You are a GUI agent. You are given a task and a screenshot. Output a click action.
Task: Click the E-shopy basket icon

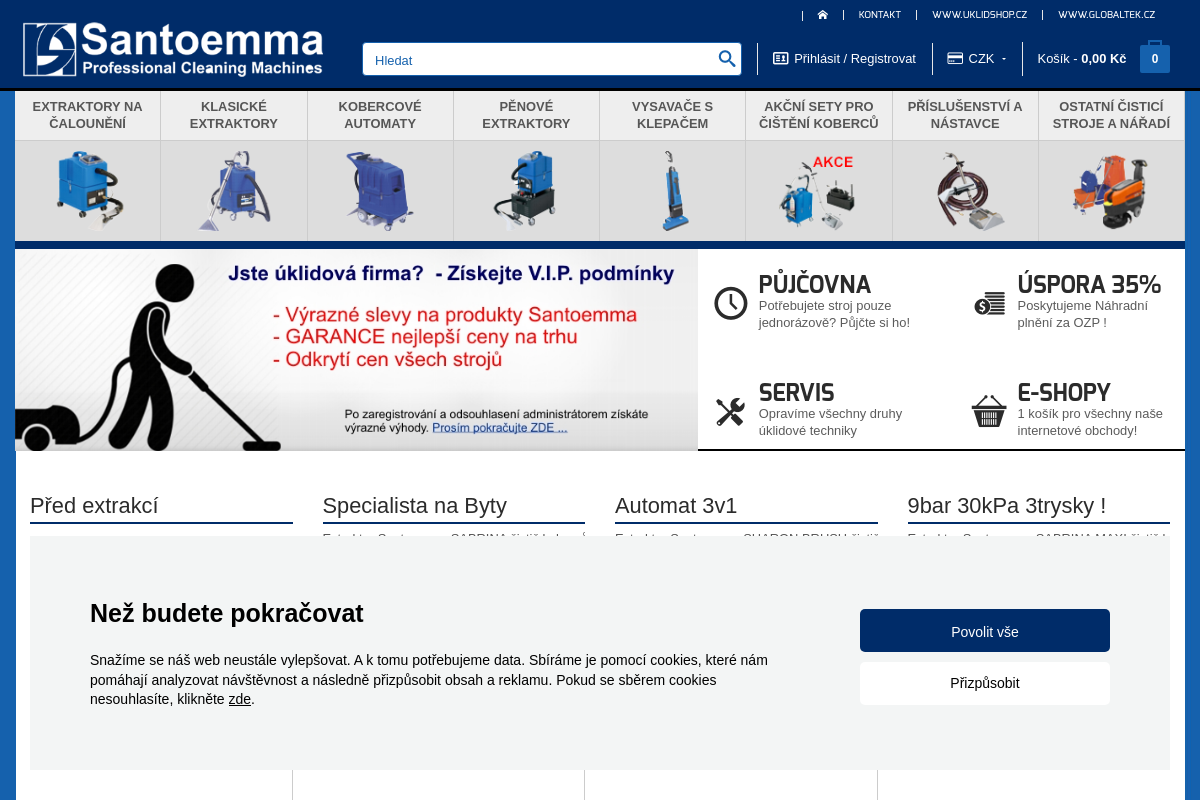tap(988, 411)
